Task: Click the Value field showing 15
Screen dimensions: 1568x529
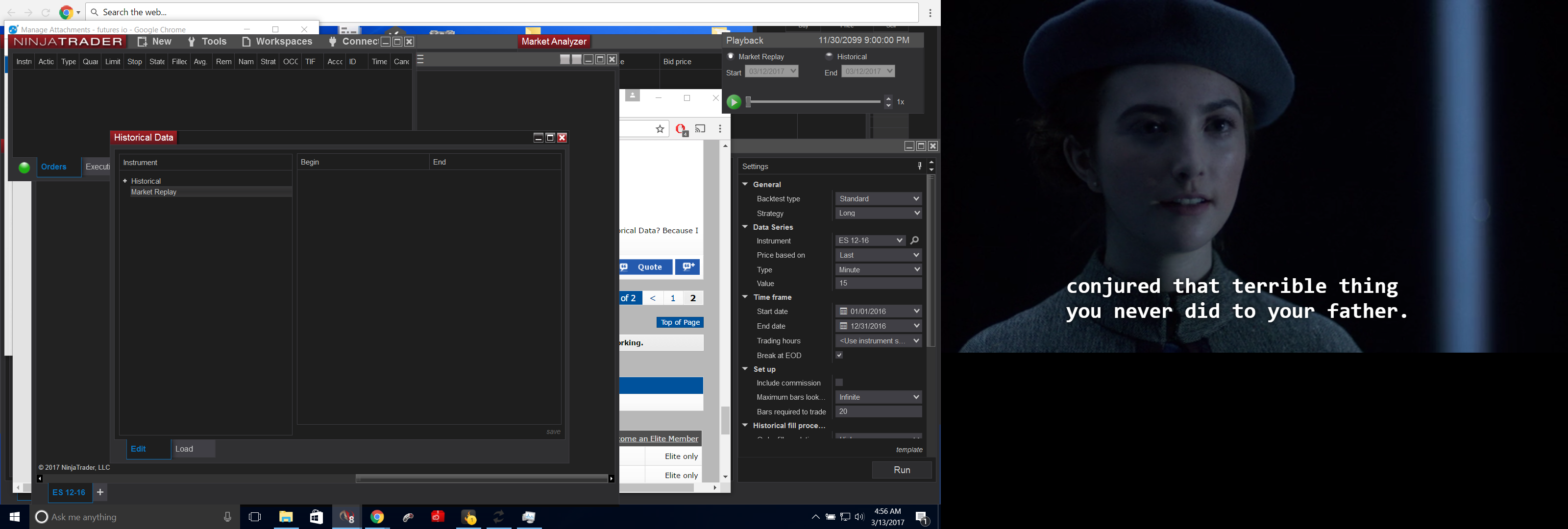Action: (879, 283)
